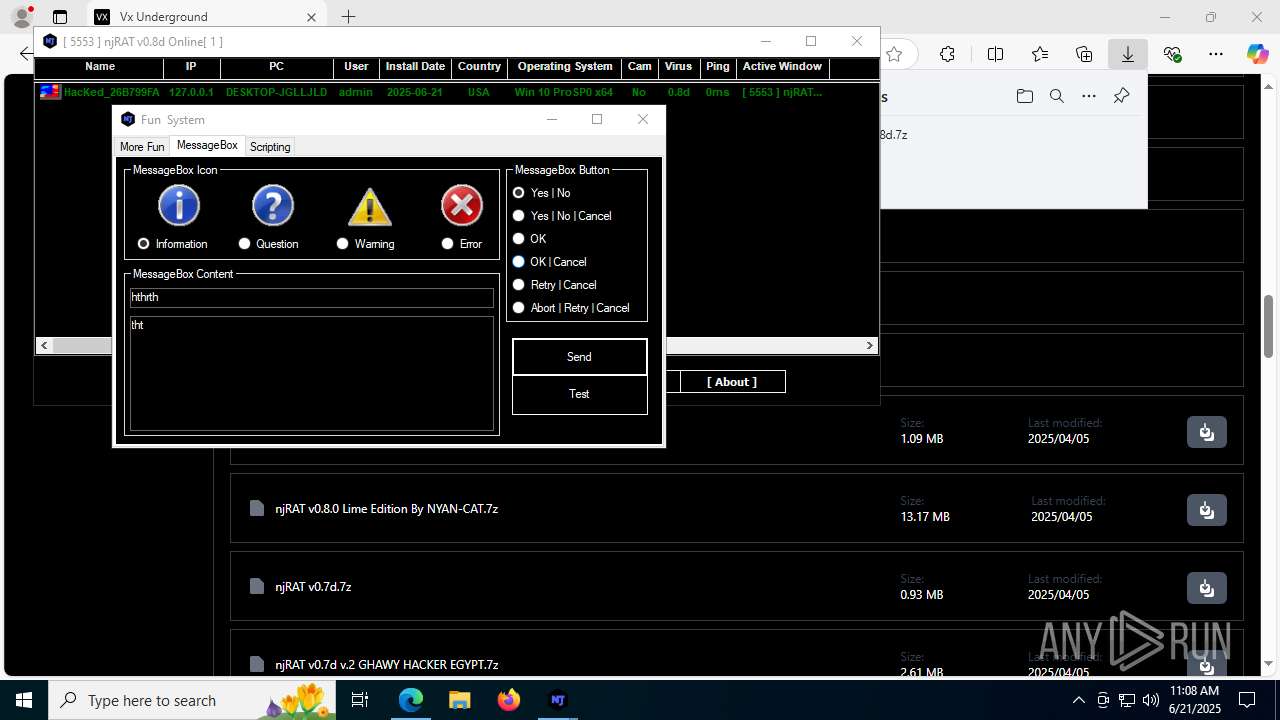
Task: Switch to the Scripting tab
Action: tap(270, 147)
